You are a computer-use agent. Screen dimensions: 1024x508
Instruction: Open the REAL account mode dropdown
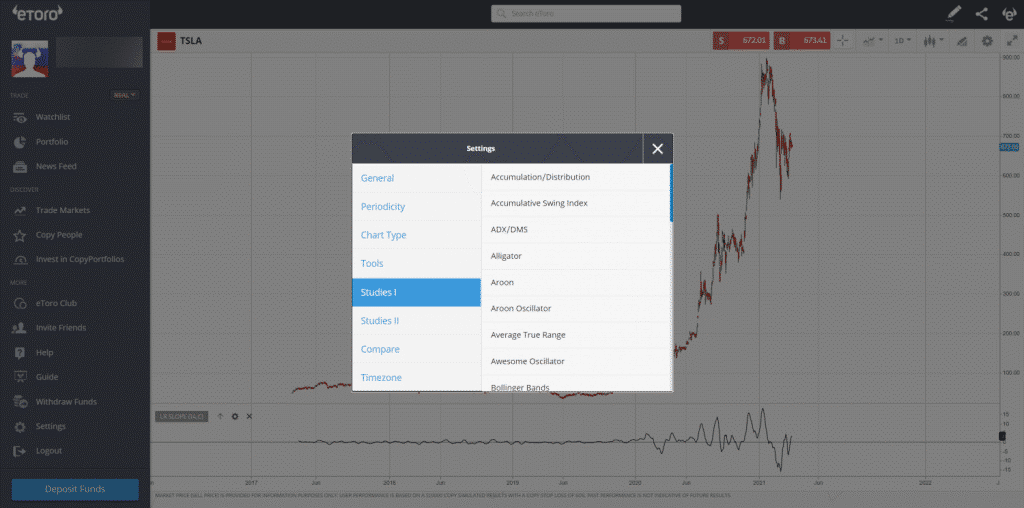125,95
